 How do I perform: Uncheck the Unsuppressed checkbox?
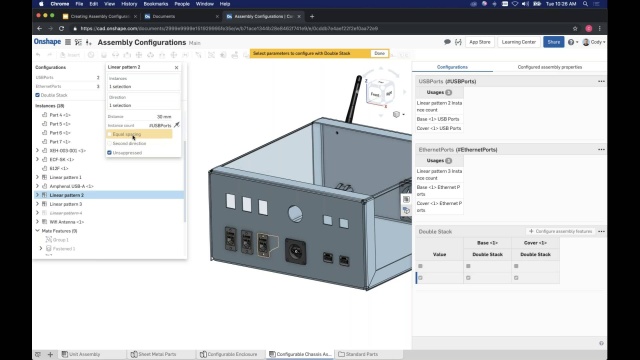click(109, 153)
